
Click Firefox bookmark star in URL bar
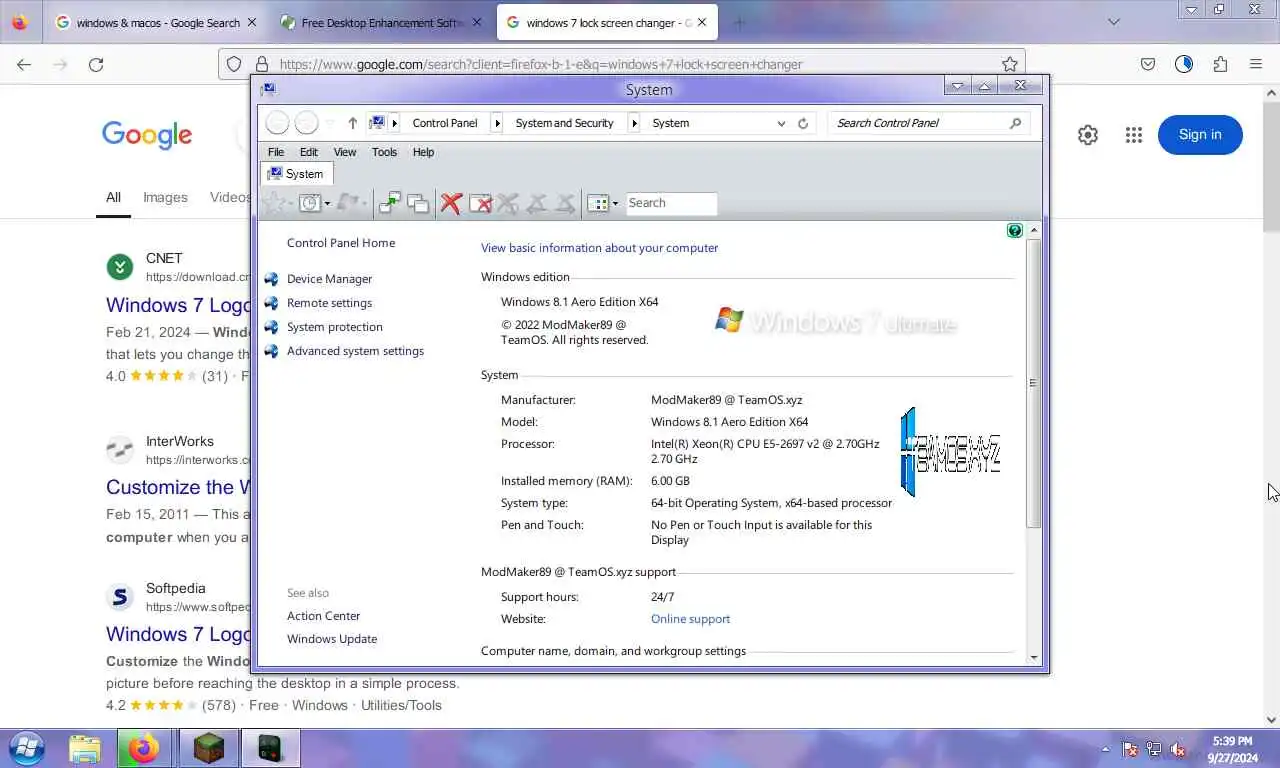tap(1010, 64)
